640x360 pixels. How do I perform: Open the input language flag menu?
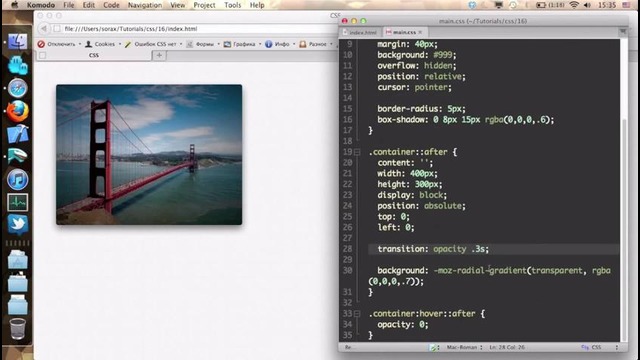coord(626,5)
